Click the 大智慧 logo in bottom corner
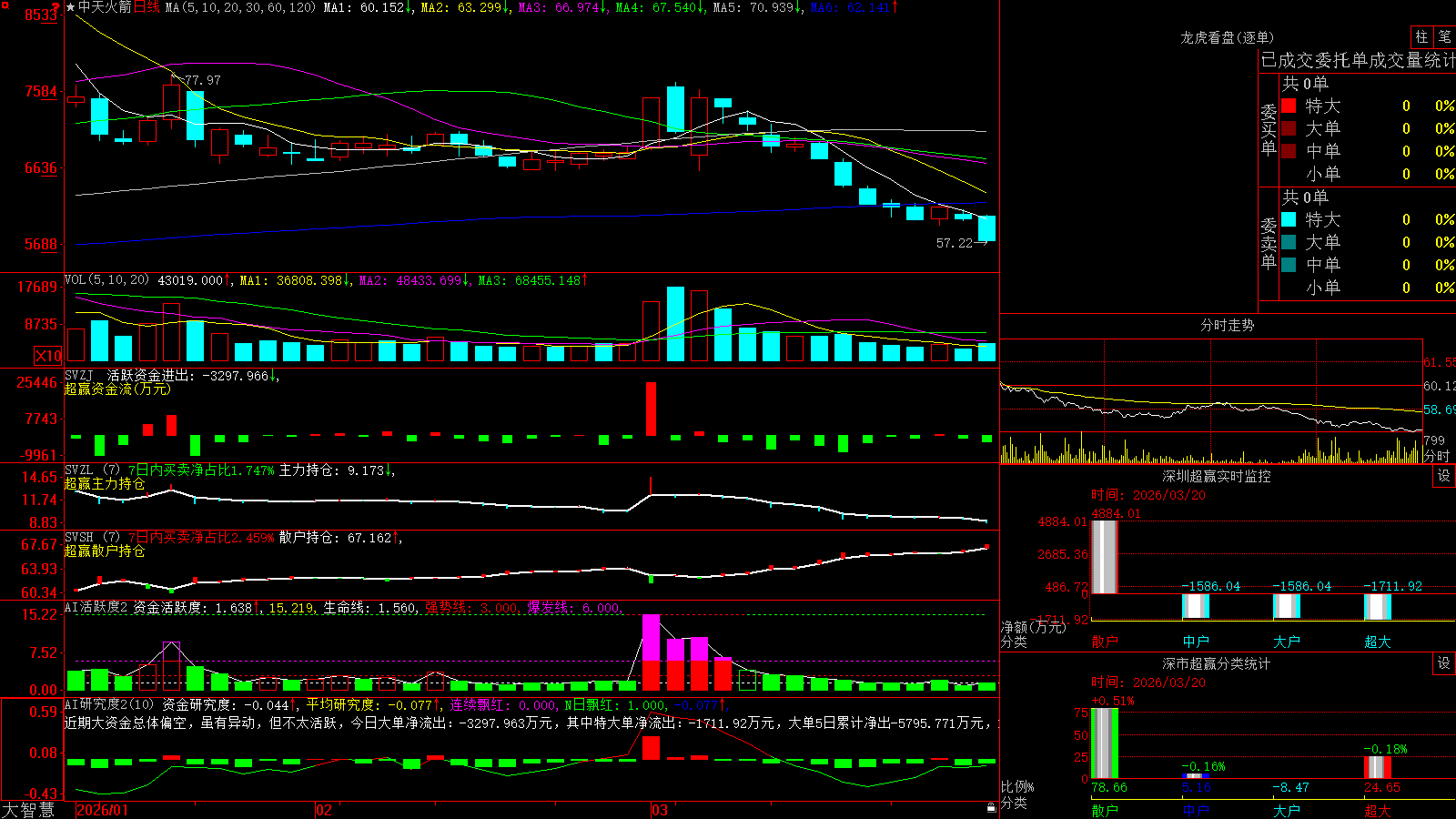This screenshot has width=1456, height=819. tap(28, 810)
